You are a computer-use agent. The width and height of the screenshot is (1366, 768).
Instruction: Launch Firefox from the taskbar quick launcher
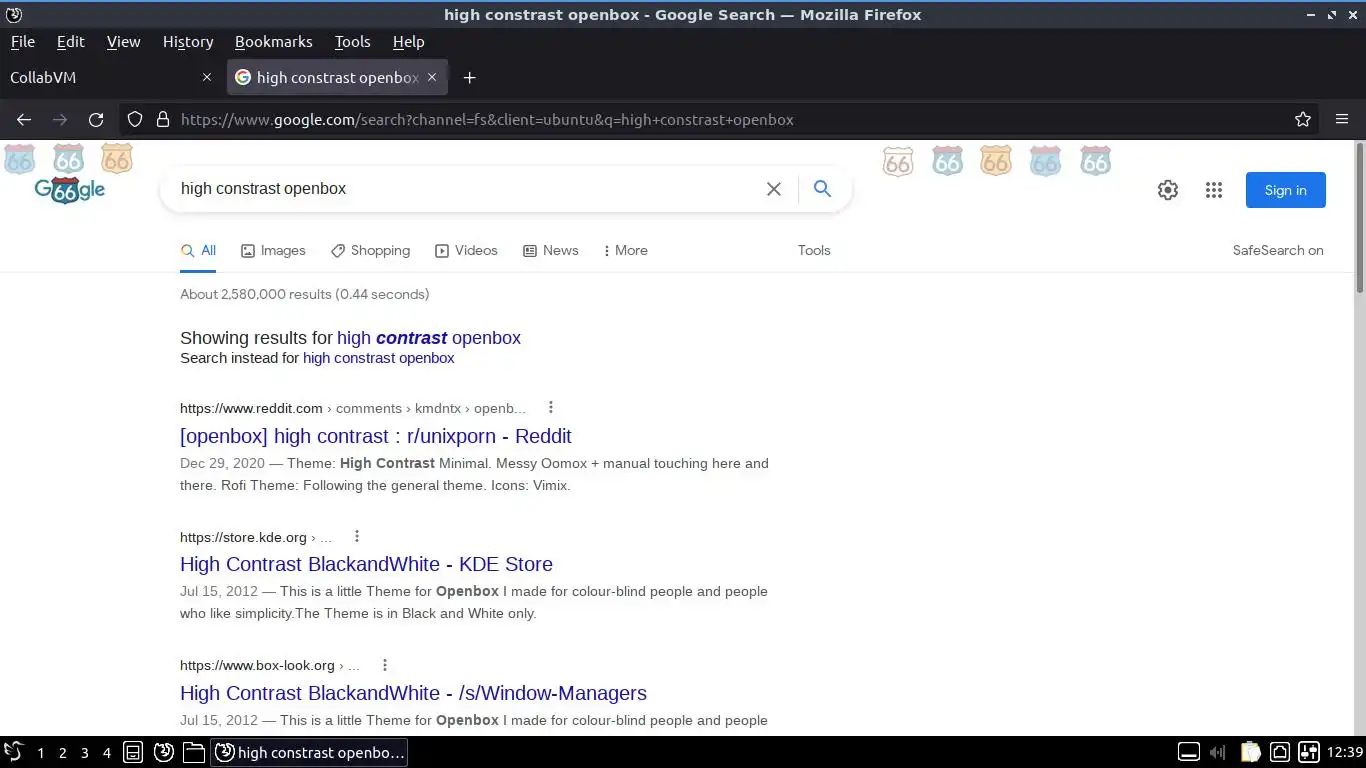click(164, 752)
